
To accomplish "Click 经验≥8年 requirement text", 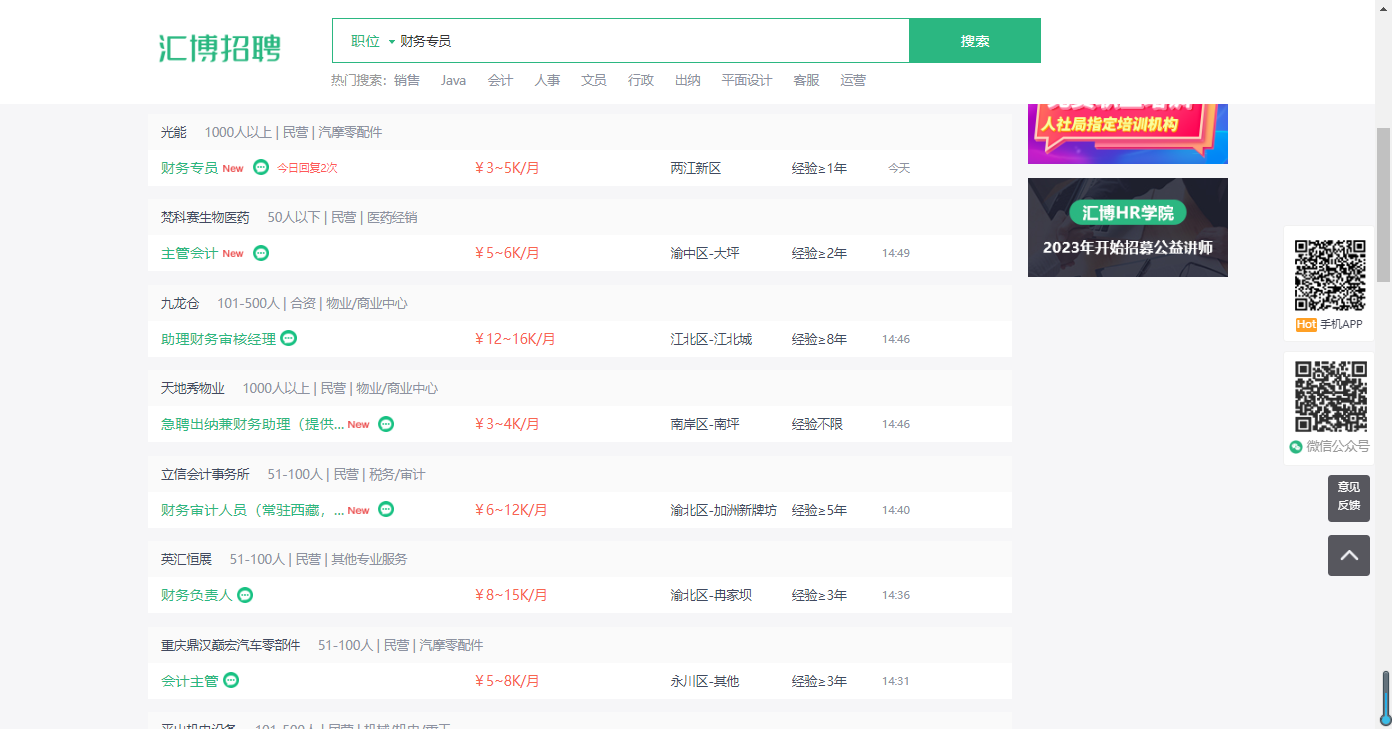I will click(819, 339).
